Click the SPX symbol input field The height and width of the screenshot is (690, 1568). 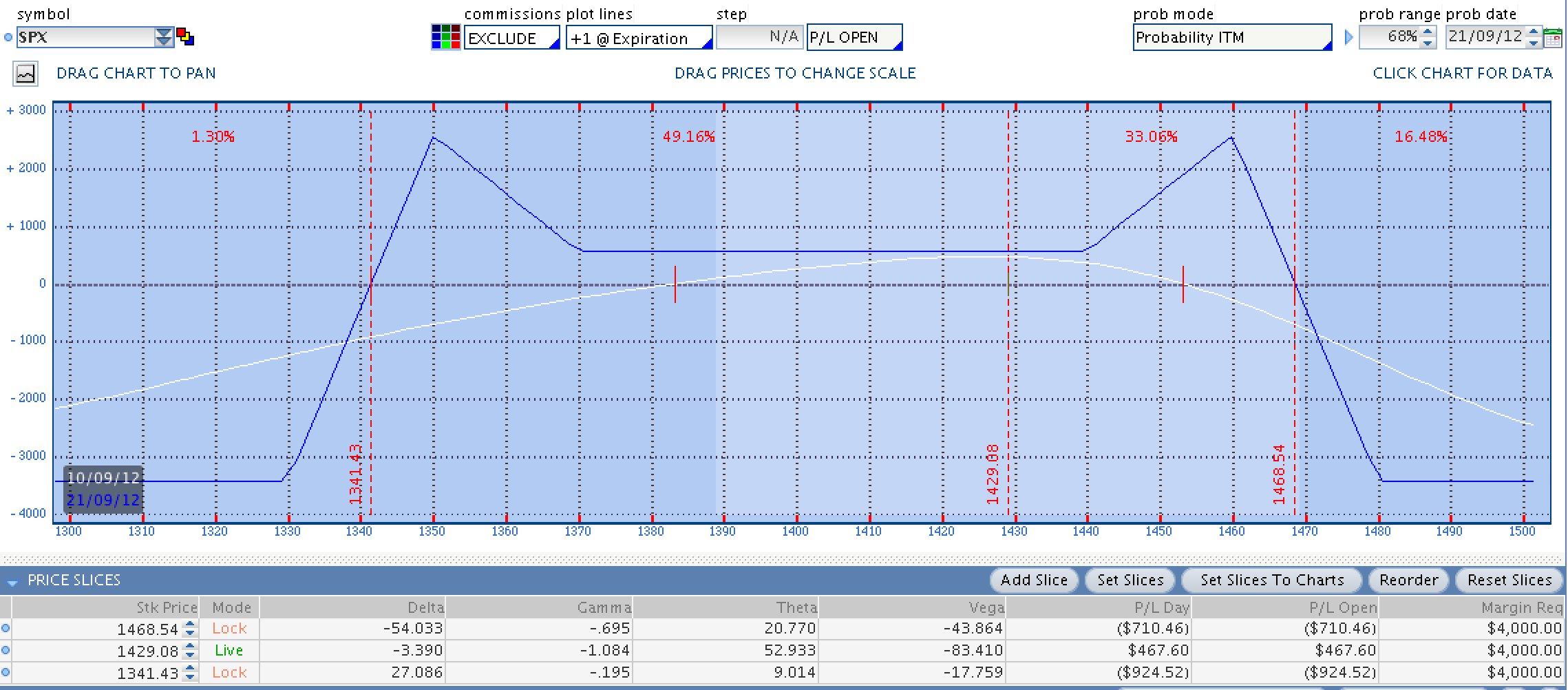[86, 37]
